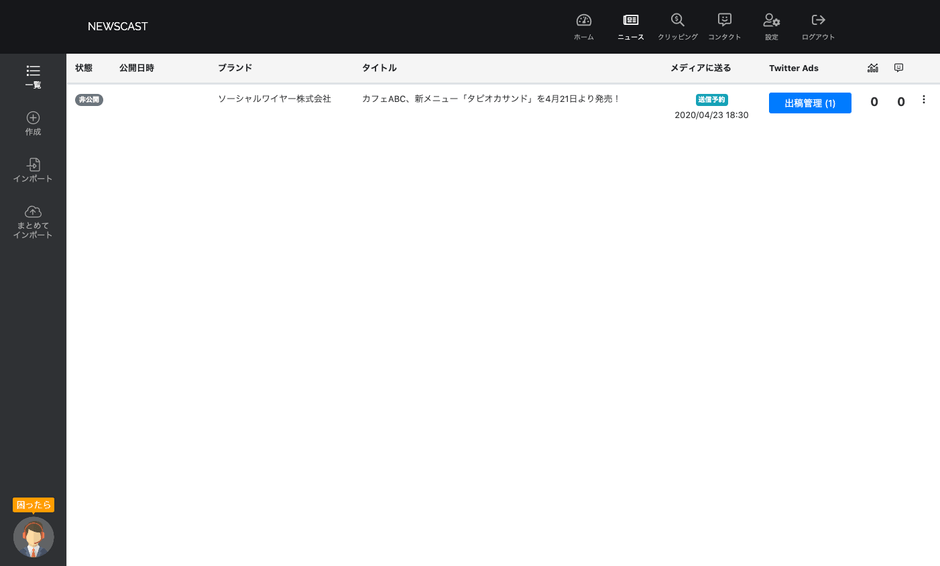
Task: Click the help support avatar
Action: click(33, 537)
